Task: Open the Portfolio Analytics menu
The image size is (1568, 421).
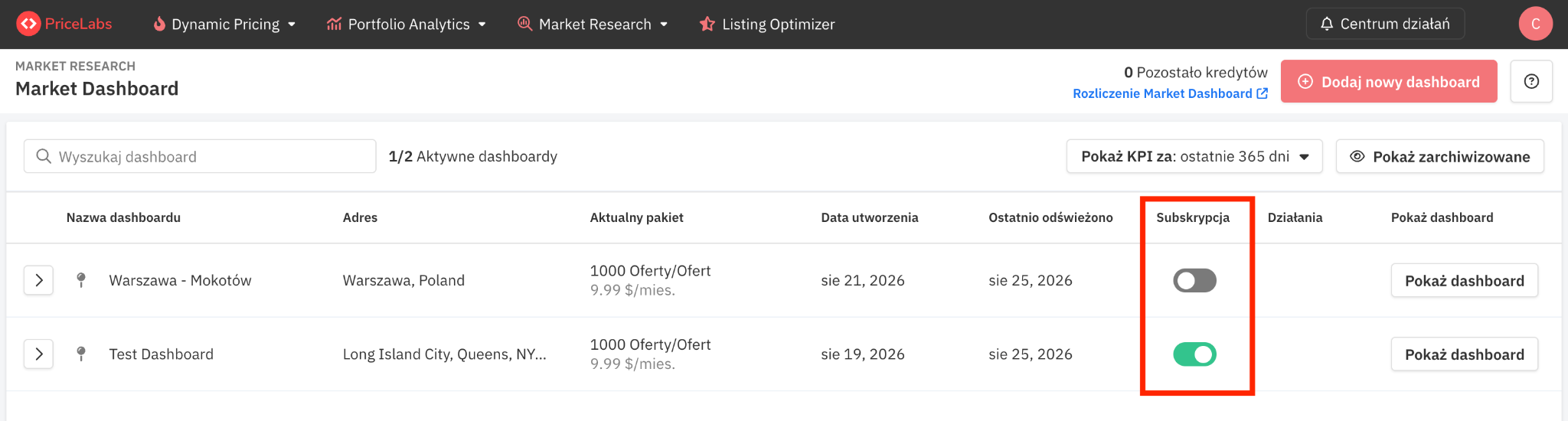Action: pyautogui.click(x=407, y=24)
